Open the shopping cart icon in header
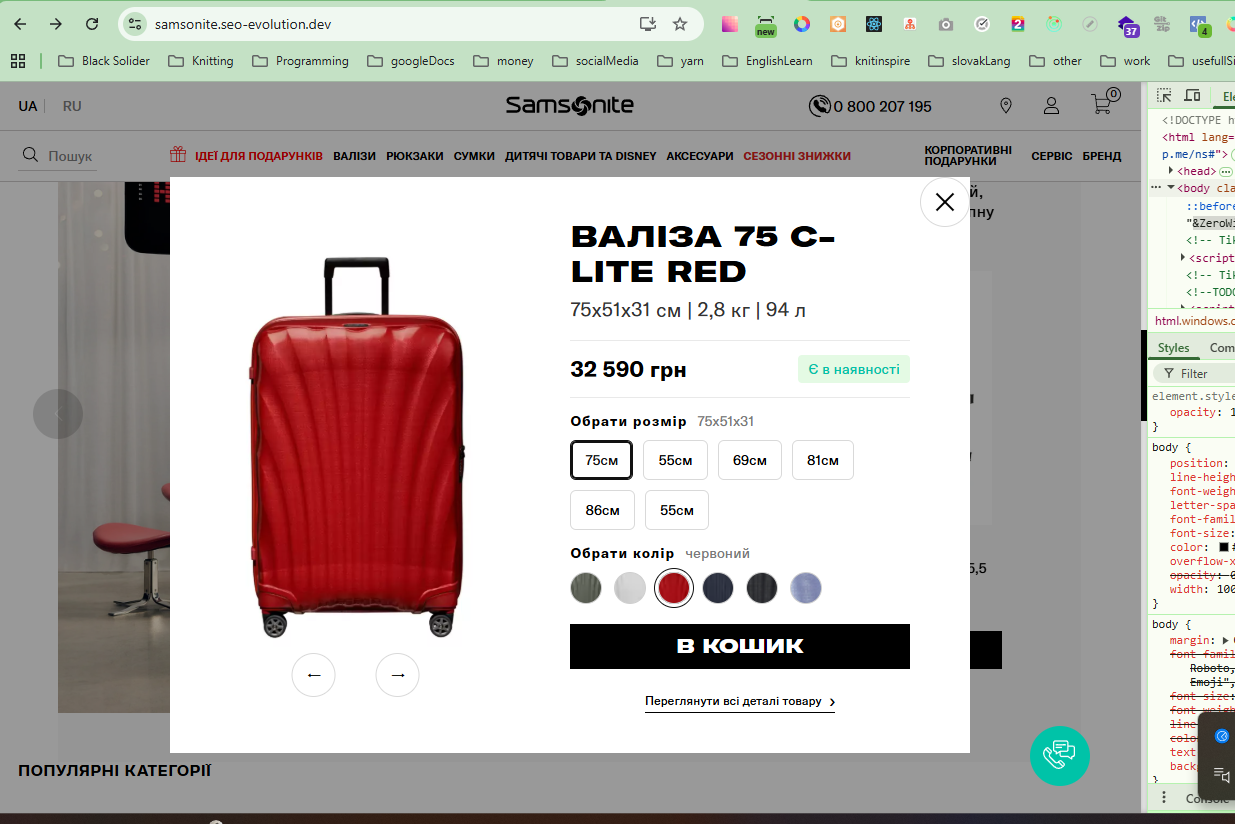The height and width of the screenshot is (824, 1235). [1104, 104]
